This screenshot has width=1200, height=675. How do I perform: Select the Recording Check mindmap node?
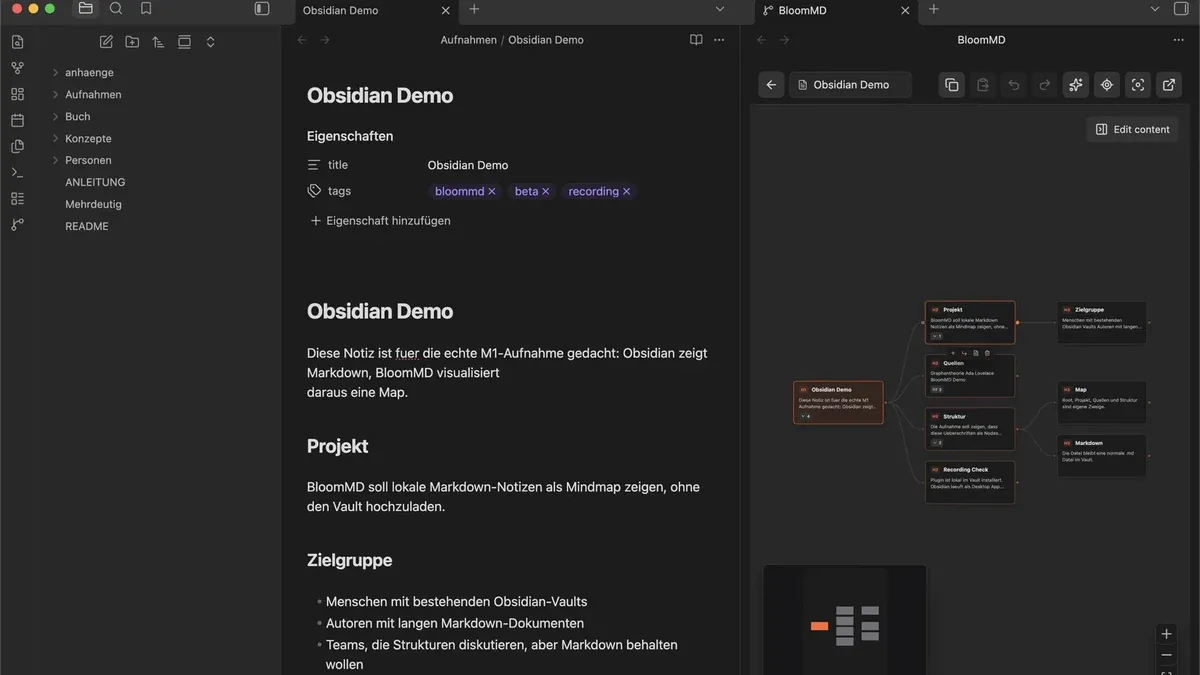point(970,482)
